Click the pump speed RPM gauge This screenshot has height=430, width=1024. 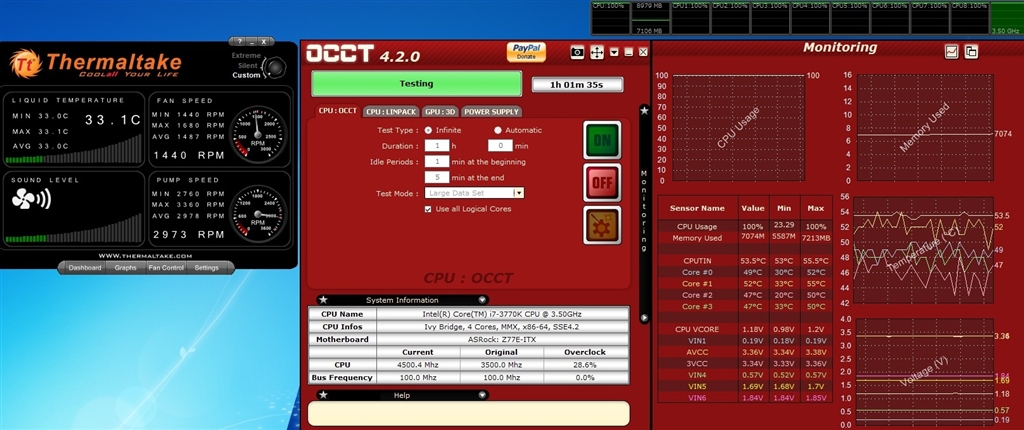[x=258, y=213]
